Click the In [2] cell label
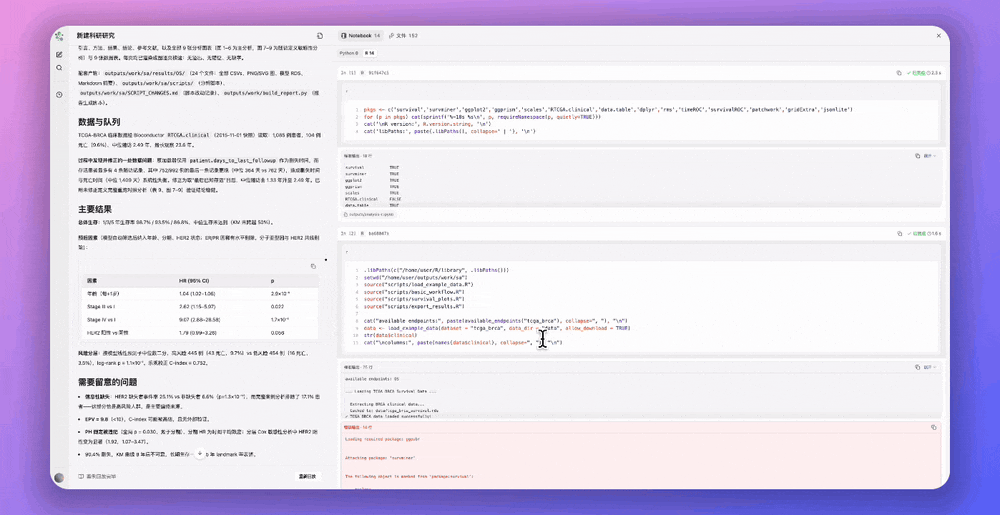This screenshot has width=1000, height=515. 346,234
